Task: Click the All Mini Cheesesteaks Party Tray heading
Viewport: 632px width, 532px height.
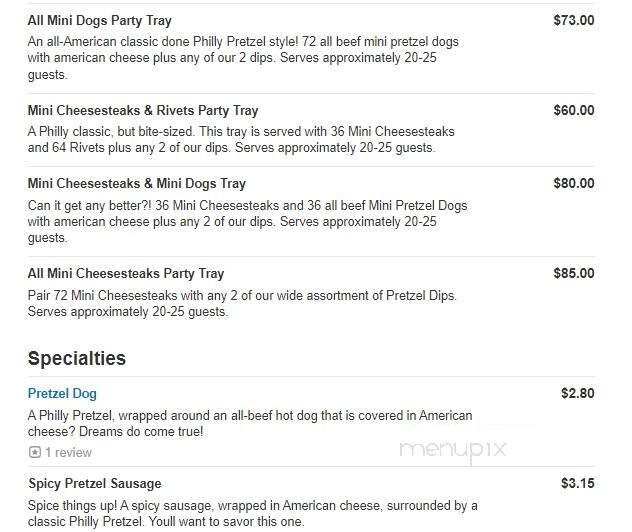Action: click(126, 274)
